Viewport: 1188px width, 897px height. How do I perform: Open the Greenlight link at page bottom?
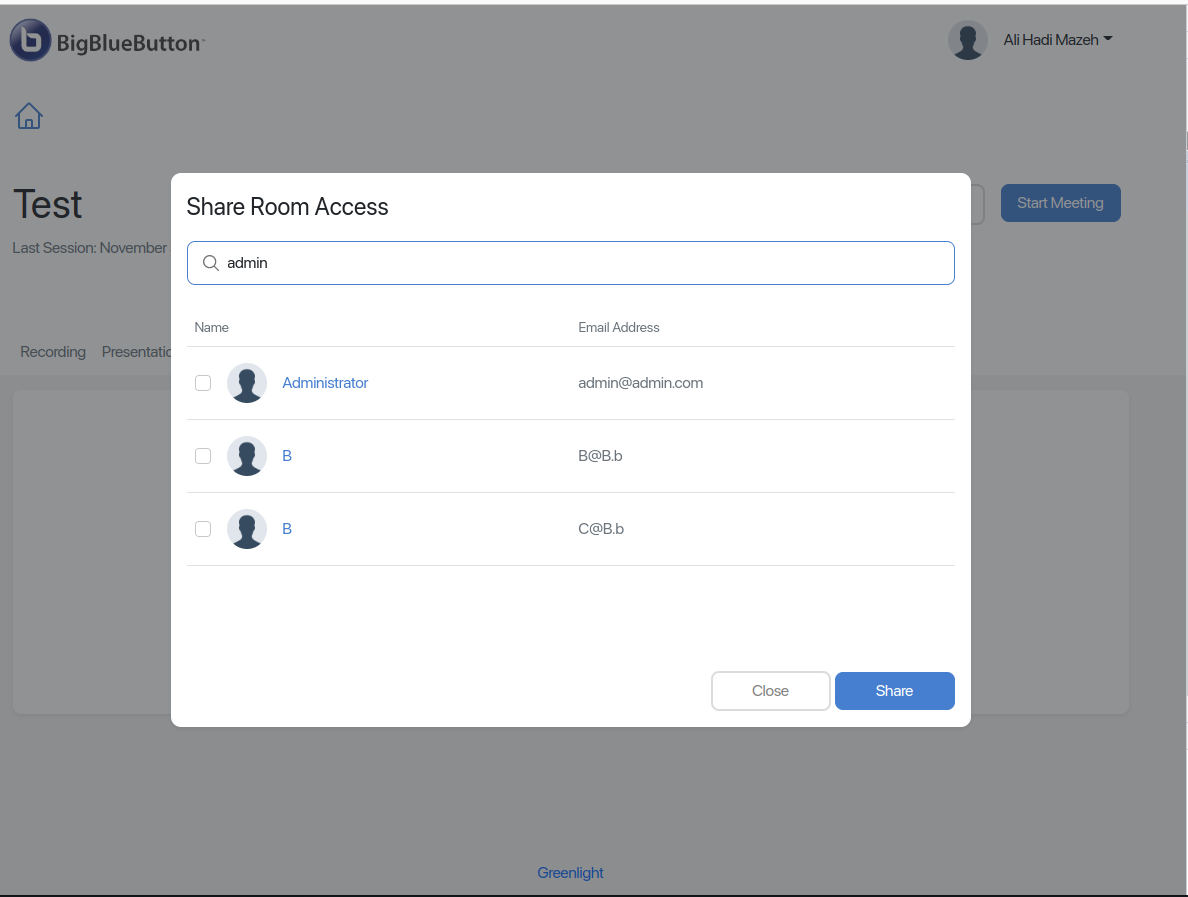point(570,872)
